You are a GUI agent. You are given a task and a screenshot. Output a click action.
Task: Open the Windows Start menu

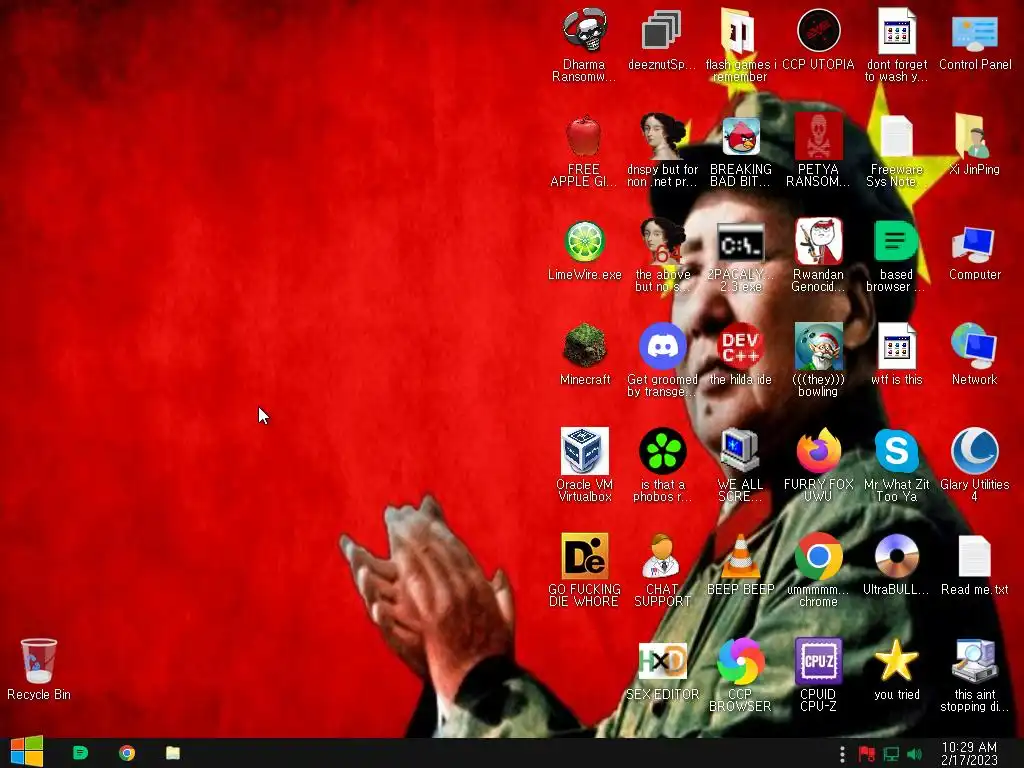27,752
